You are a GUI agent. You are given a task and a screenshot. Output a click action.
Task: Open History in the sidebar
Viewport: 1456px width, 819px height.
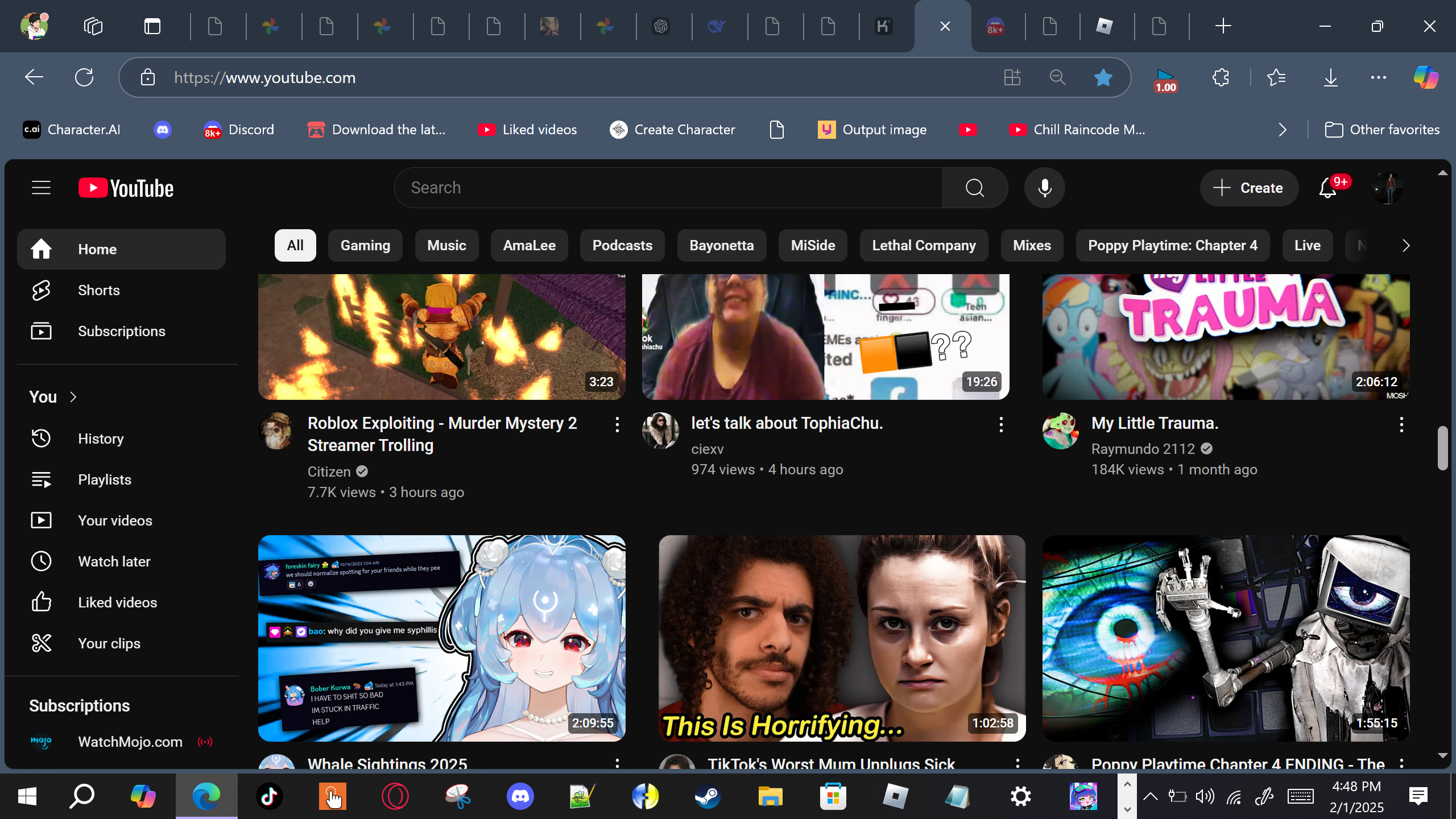(101, 439)
